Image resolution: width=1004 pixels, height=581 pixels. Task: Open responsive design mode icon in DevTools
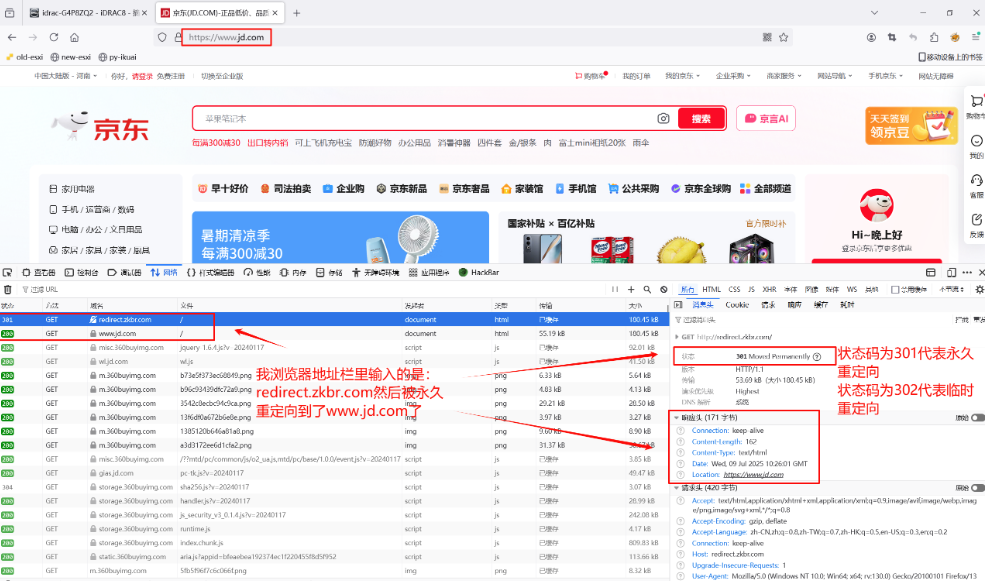[x=951, y=273]
